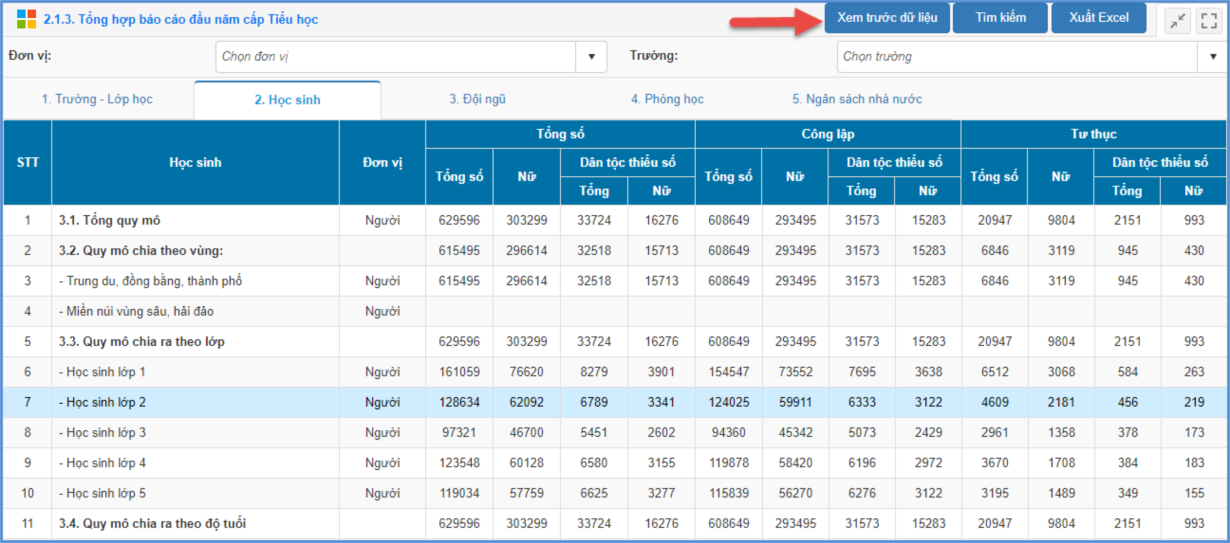
Task: Open the Trường dropdown arrow
Action: click(1211, 57)
